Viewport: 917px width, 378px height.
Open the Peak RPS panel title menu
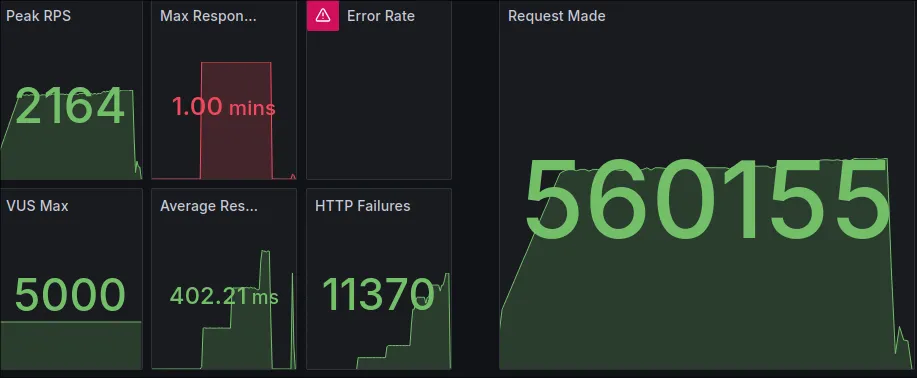(39, 16)
